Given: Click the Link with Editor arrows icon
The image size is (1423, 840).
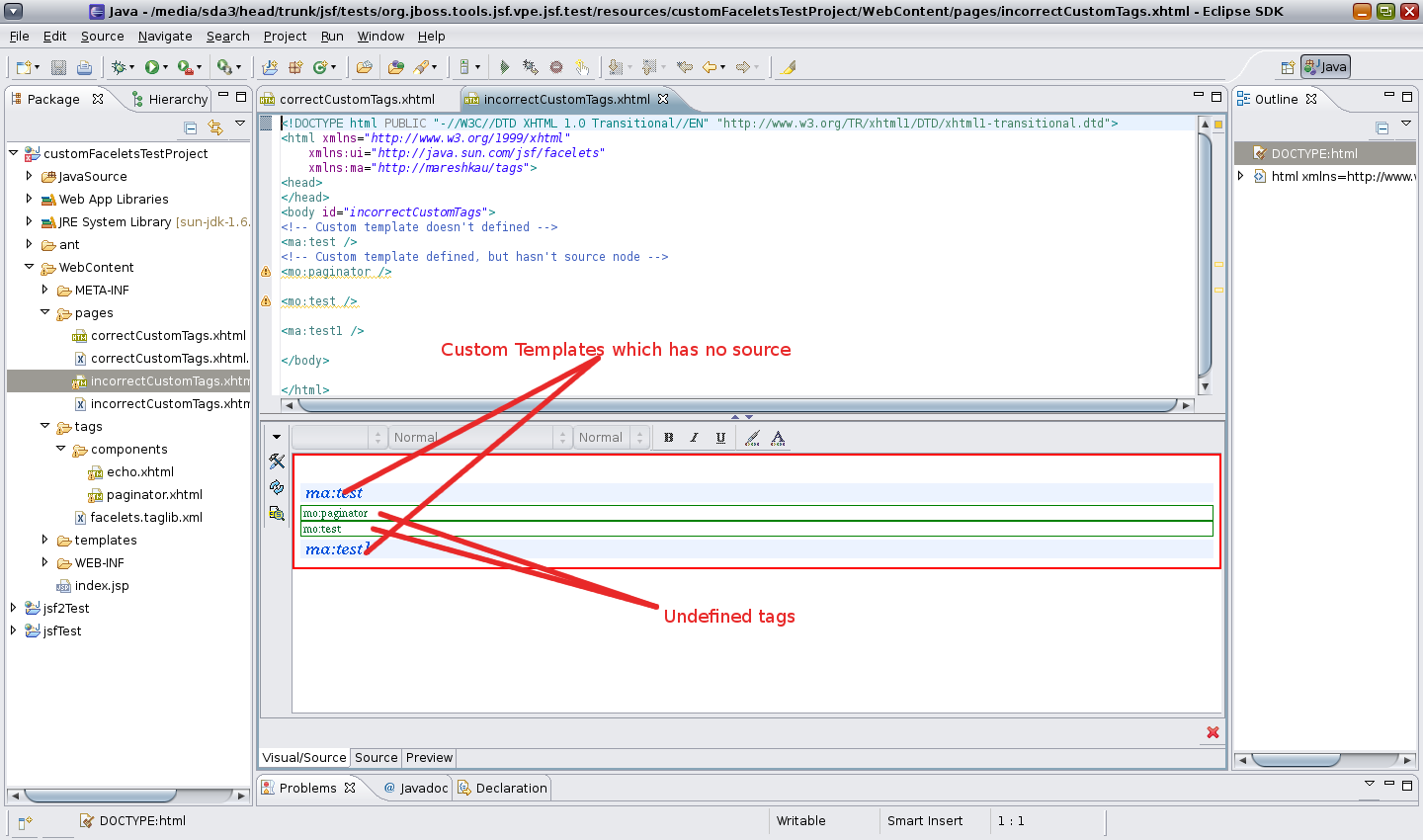Looking at the screenshot, I should [215, 127].
